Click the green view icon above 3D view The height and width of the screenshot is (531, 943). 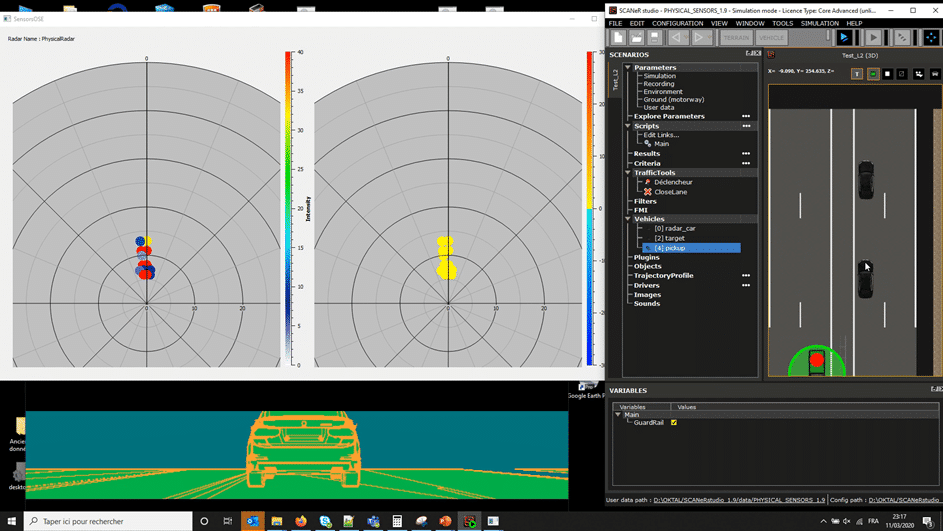coord(873,74)
